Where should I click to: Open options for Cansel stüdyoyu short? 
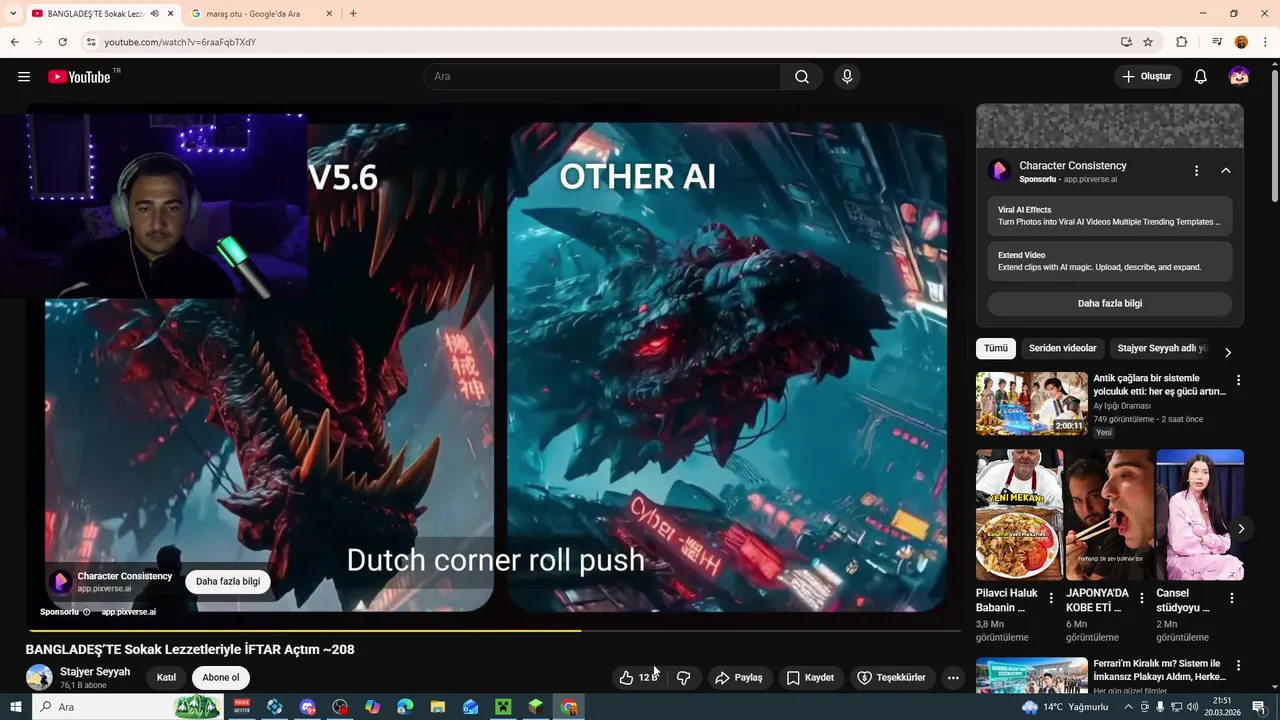pyautogui.click(x=1232, y=598)
